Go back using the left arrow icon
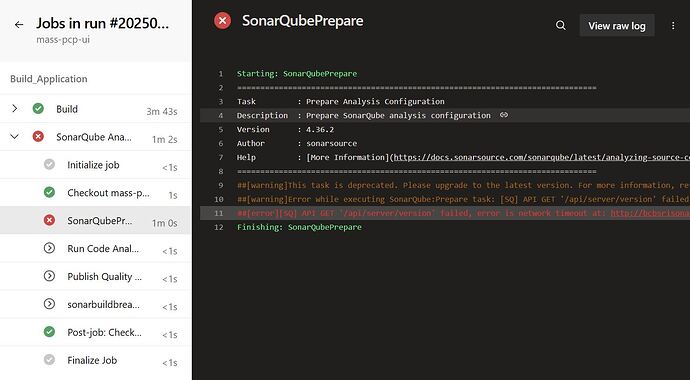 coord(18,25)
